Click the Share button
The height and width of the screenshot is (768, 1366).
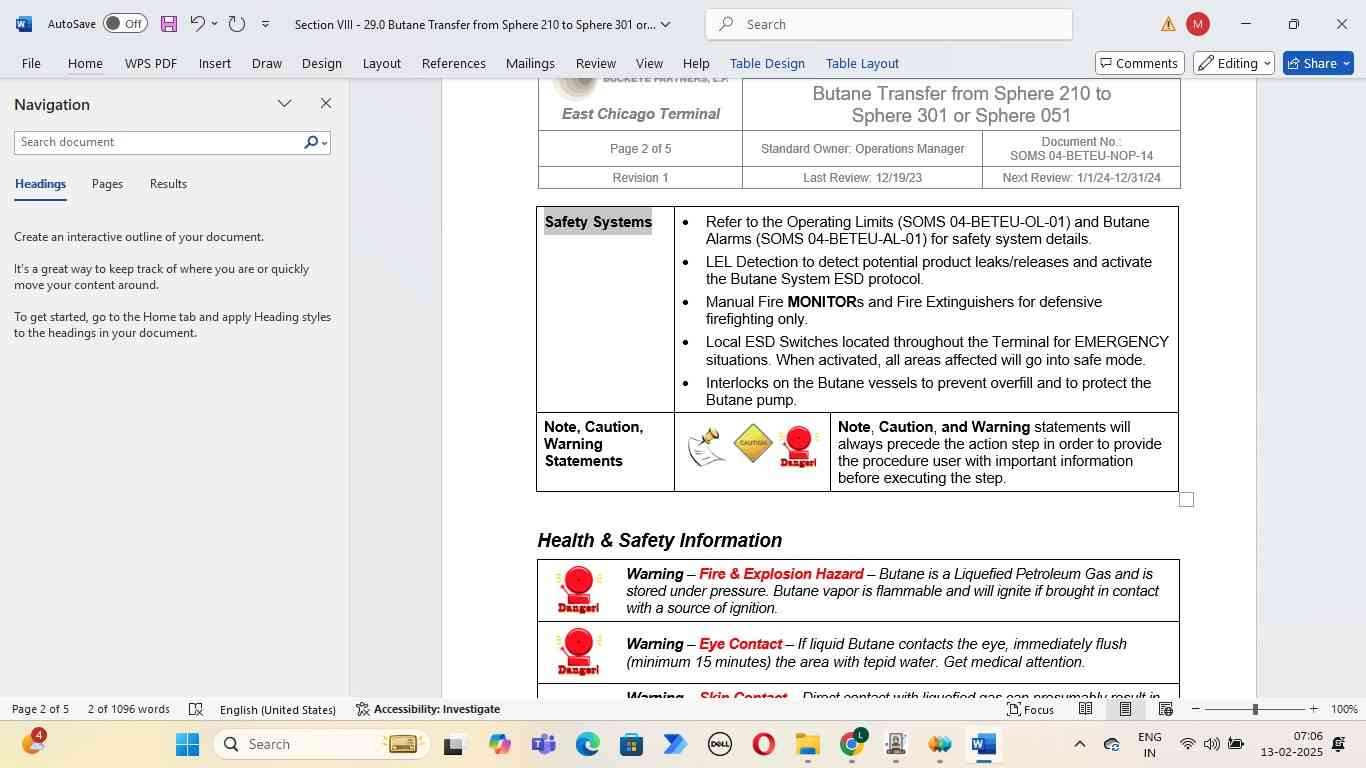(1318, 63)
